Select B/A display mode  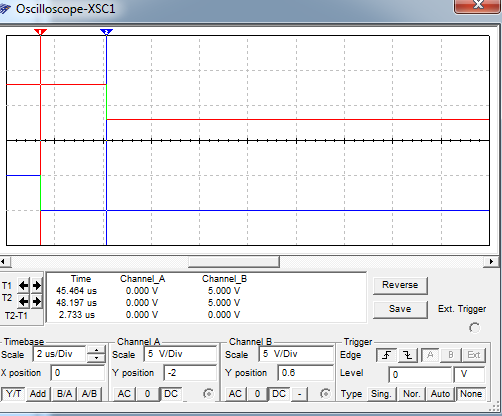(x=64, y=394)
